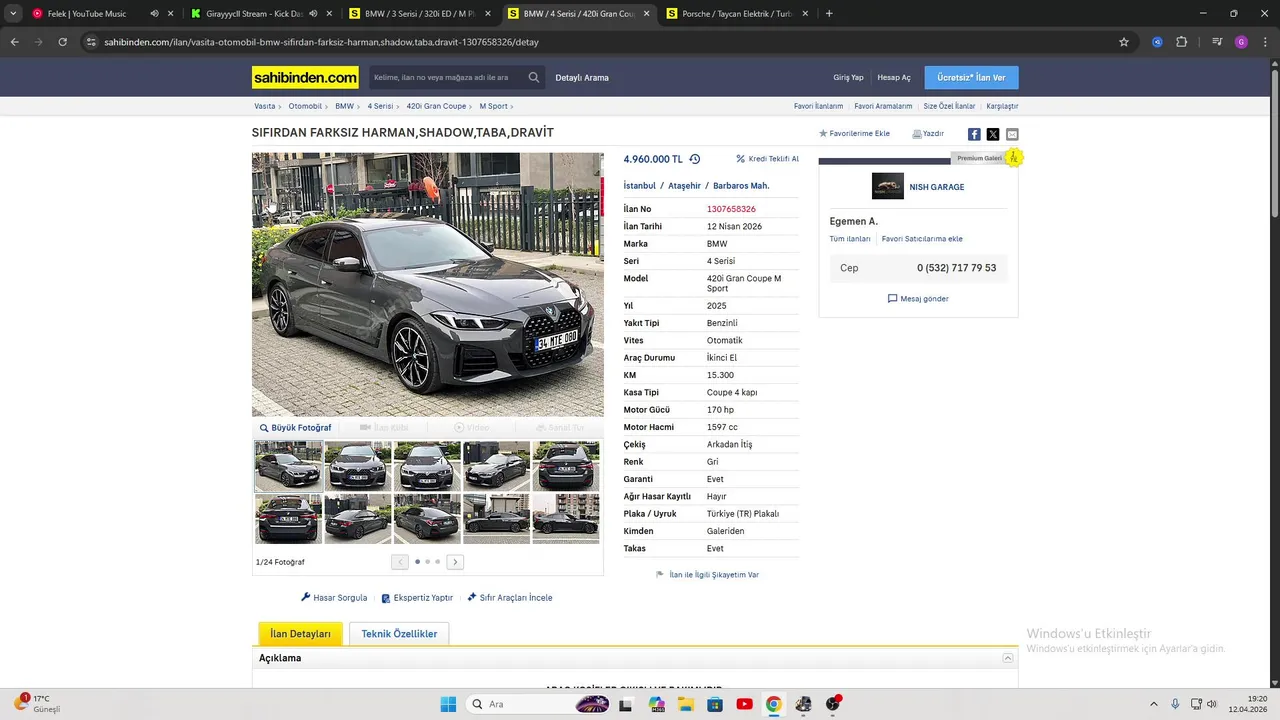This screenshot has height=720, width=1280.
Task: Switch to the Teknik Özellikler tab
Action: tap(399, 633)
